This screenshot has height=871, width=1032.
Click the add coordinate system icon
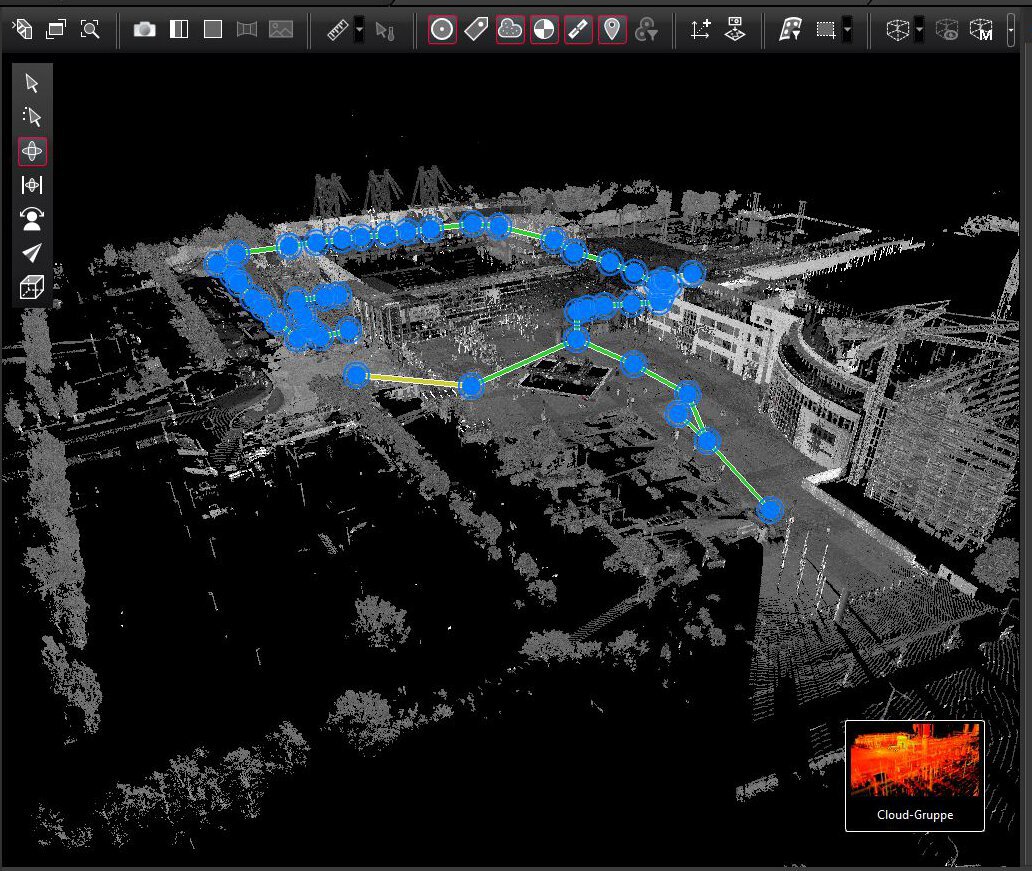pos(700,29)
